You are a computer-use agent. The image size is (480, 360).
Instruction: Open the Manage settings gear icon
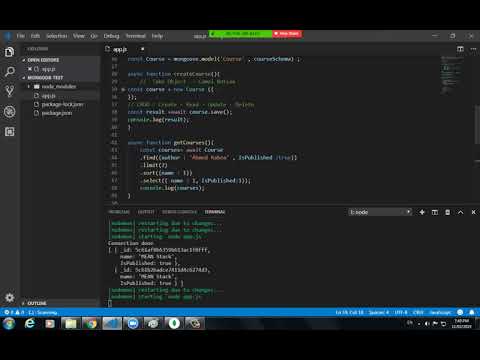point(9,297)
